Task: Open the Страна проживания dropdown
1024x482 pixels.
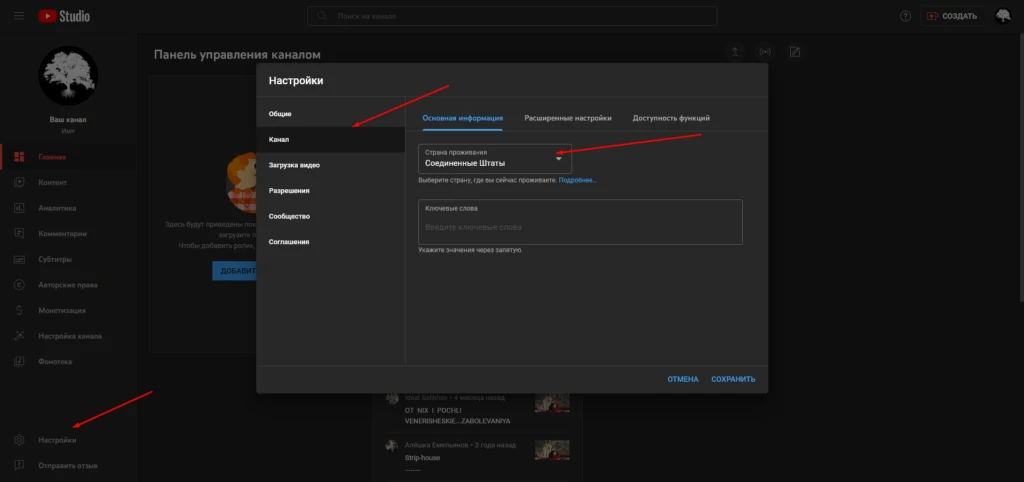Action: click(494, 159)
